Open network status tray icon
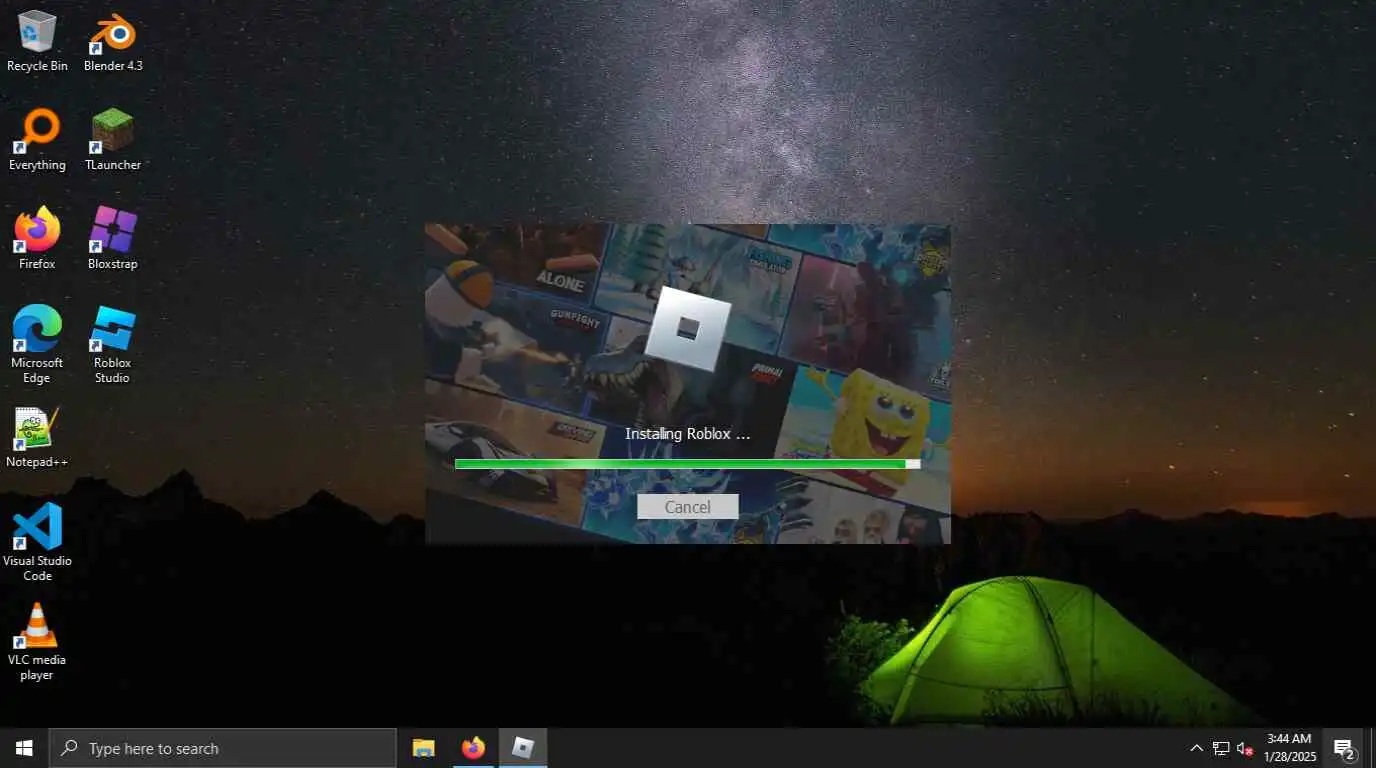 pos(1221,748)
